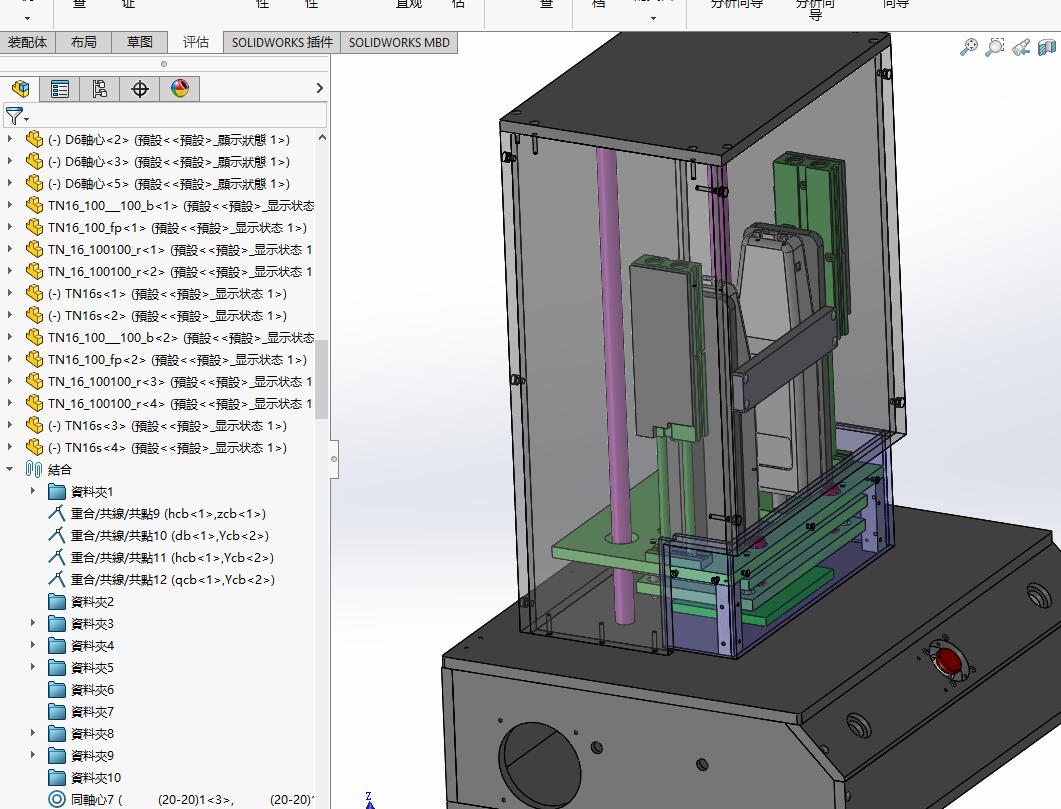Open the SOLIDWORKS MBD tab
Screen dimensions: 1061x809
[x=399, y=43]
